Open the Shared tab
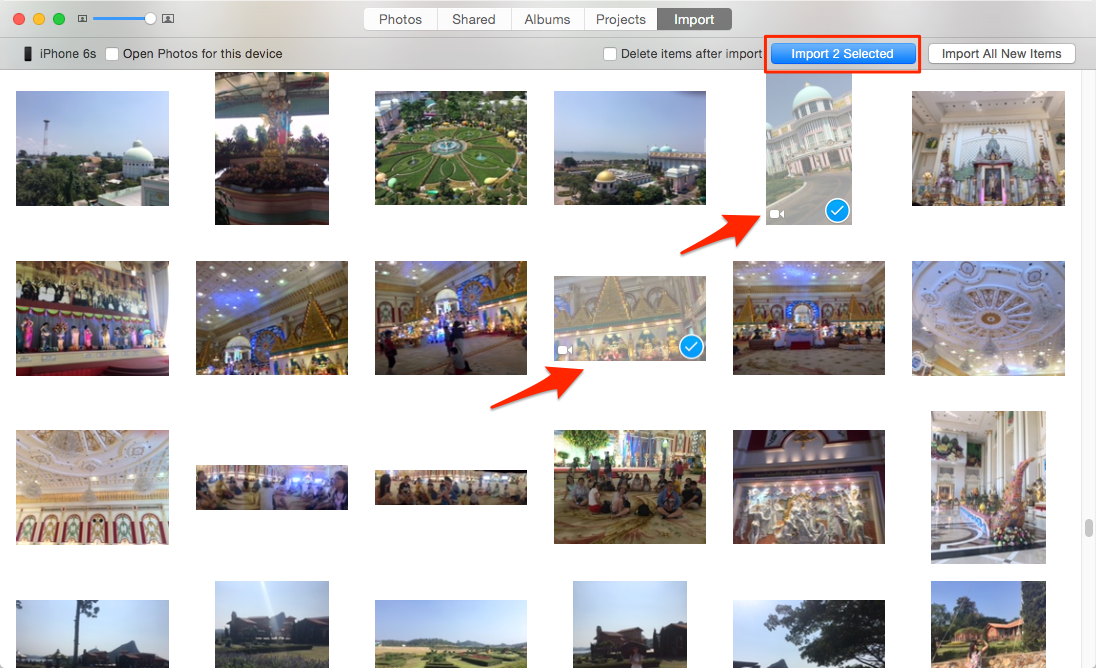 [474, 20]
